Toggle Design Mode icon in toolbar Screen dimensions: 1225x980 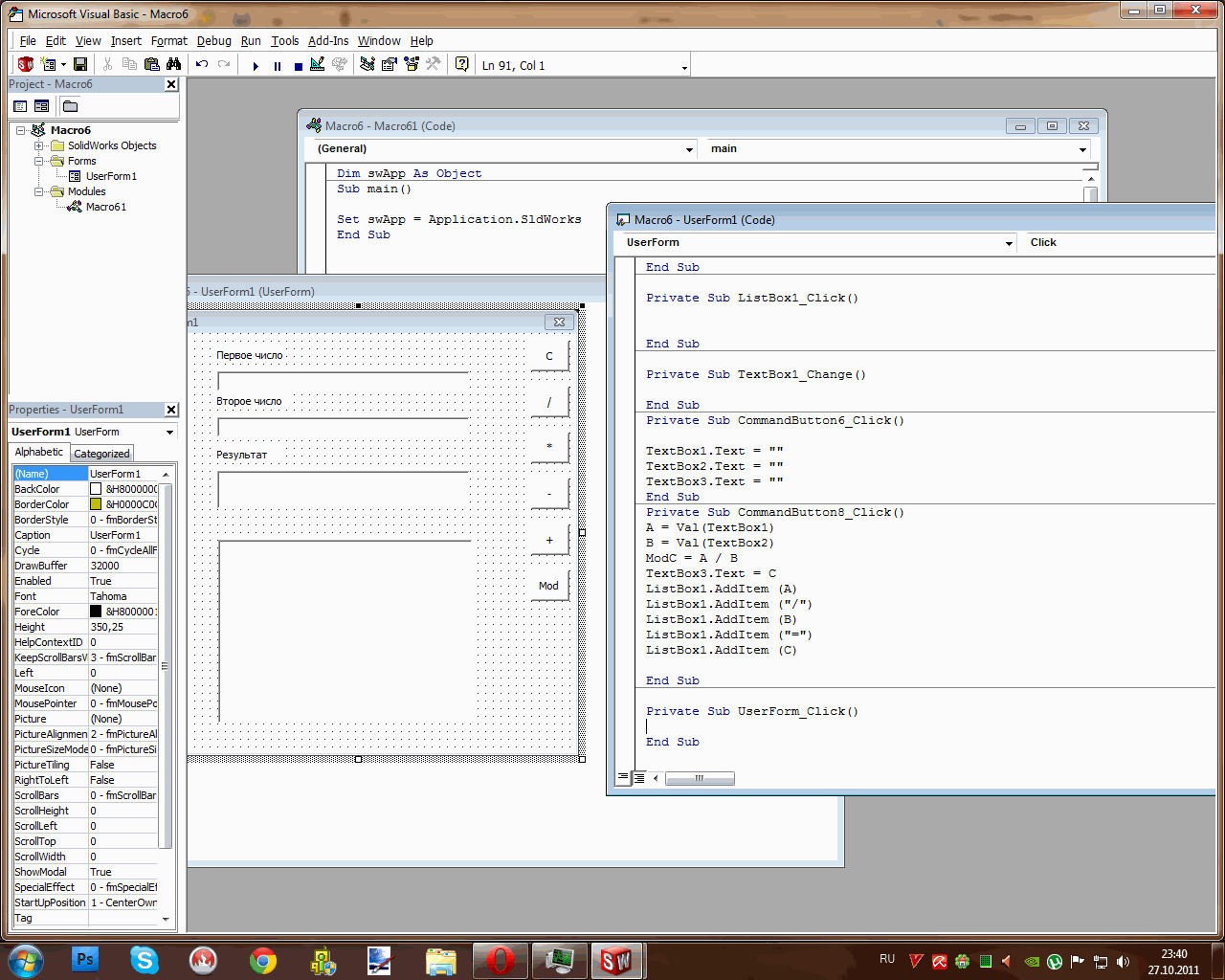click(318, 65)
